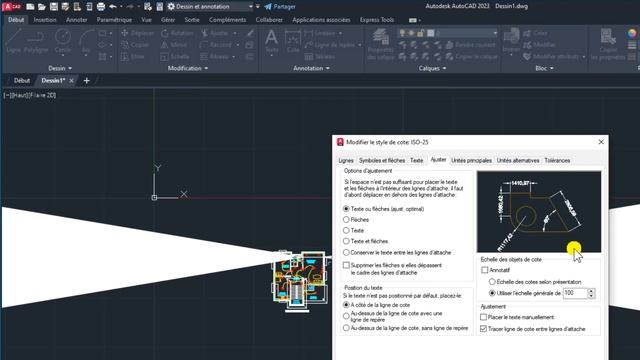
Task: Expand the Annotation panel dropdown
Action: coord(311,68)
